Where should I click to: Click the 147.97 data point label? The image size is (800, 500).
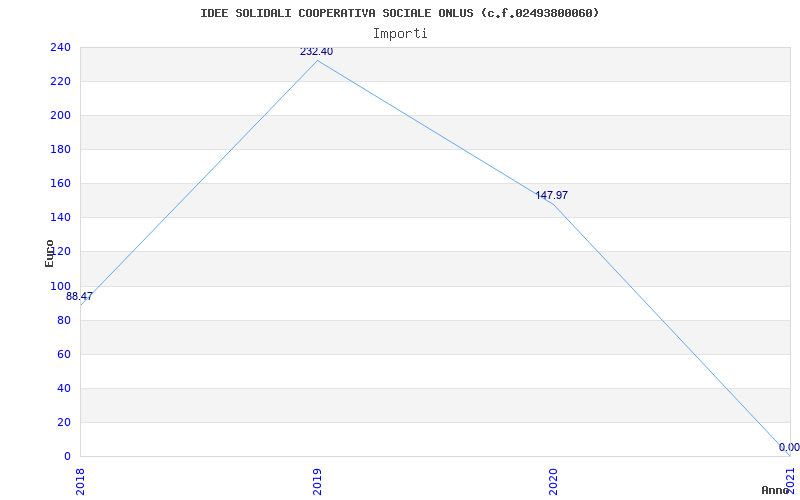(552, 195)
